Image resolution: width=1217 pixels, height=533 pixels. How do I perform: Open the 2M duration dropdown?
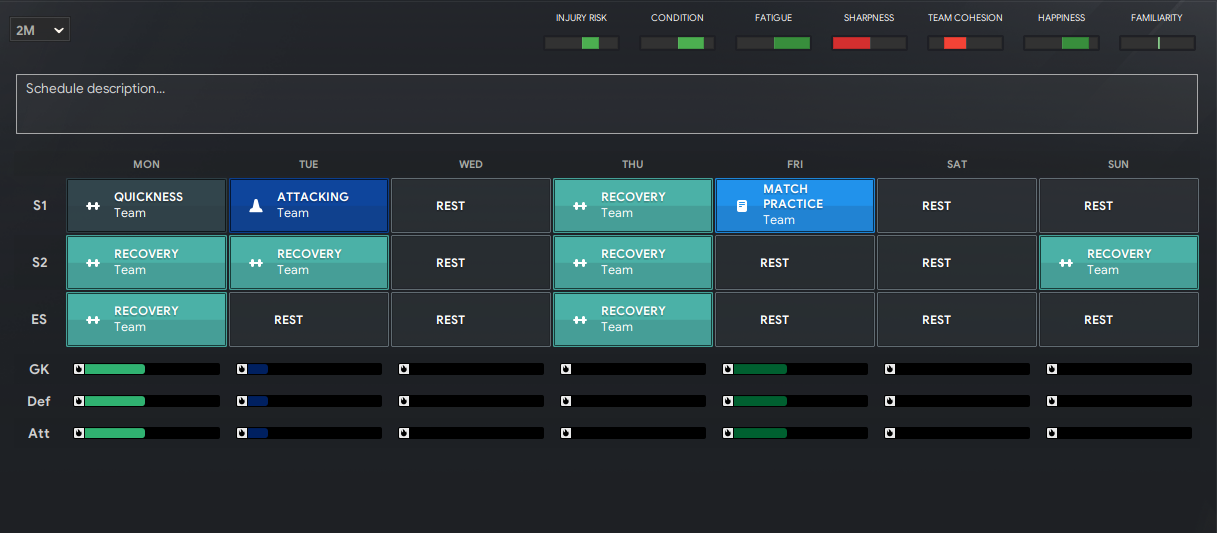(40, 31)
